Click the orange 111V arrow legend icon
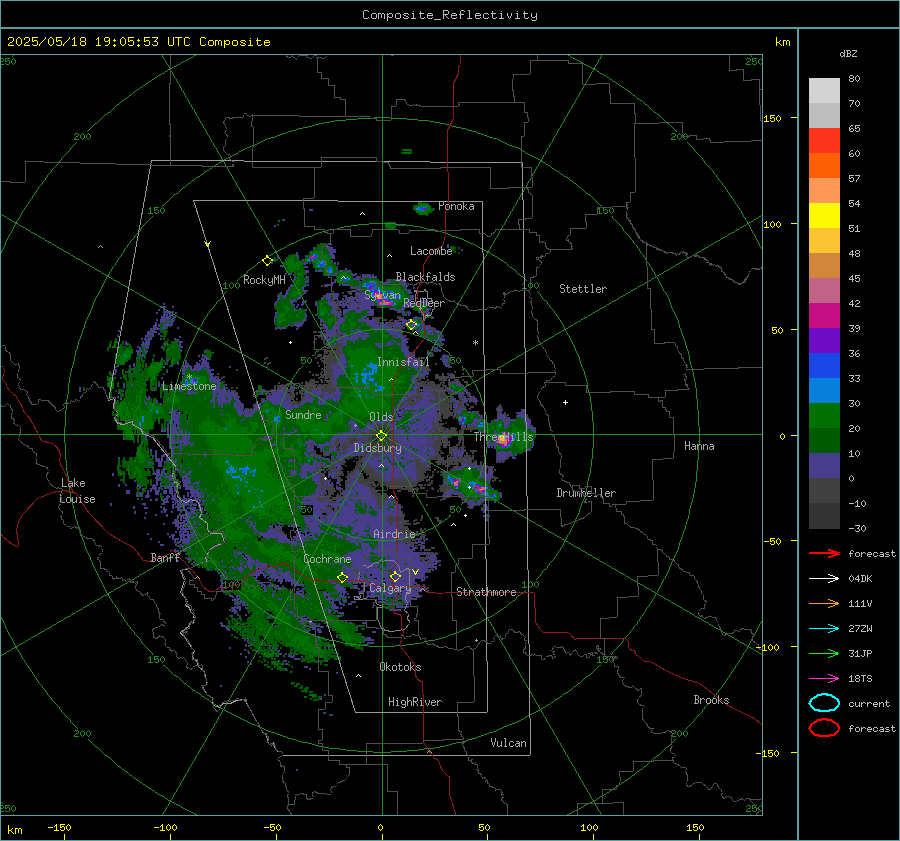 click(824, 603)
